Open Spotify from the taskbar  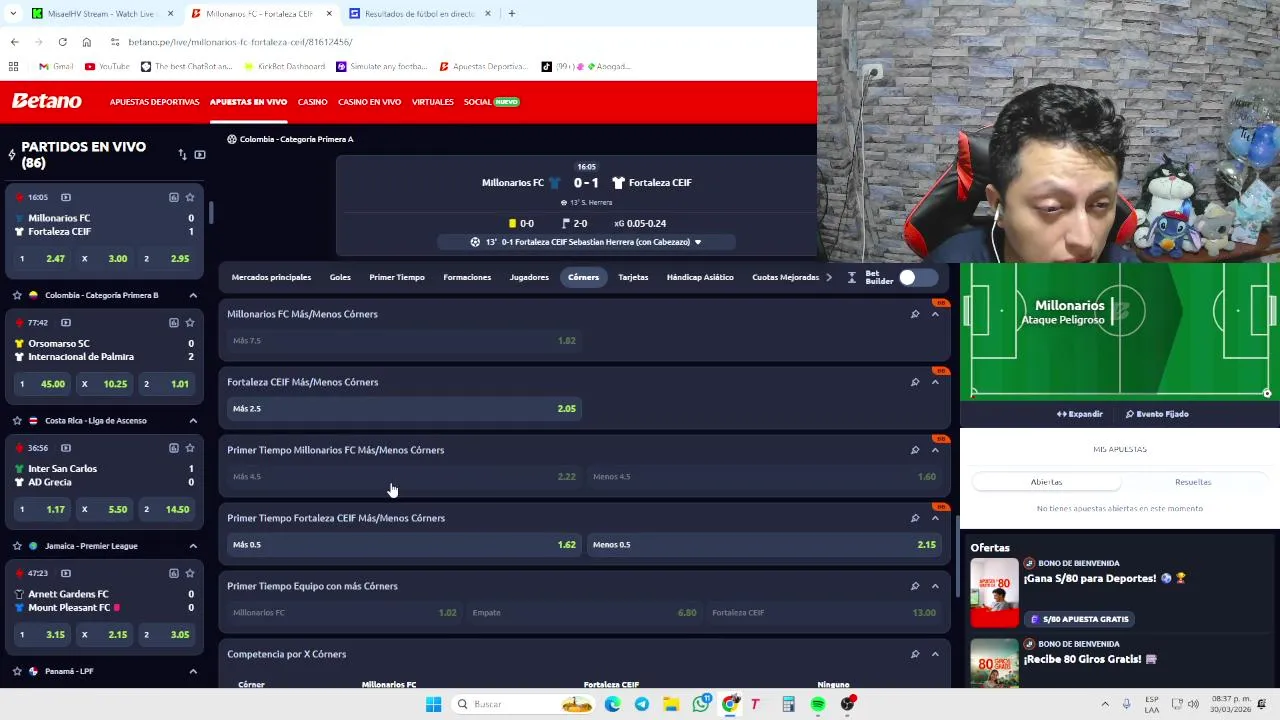pyautogui.click(x=818, y=704)
